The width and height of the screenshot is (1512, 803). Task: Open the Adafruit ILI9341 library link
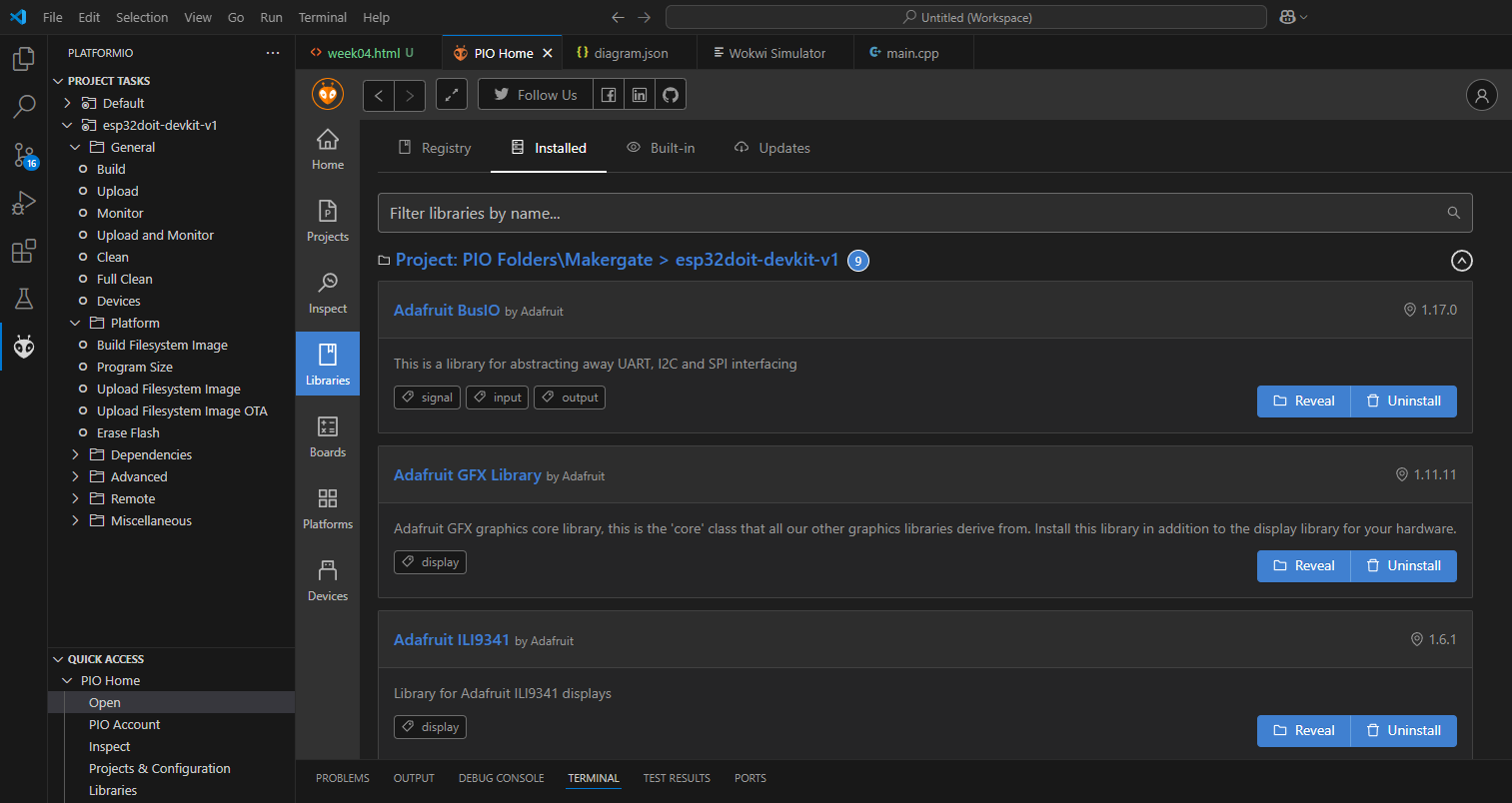click(452, 639)
